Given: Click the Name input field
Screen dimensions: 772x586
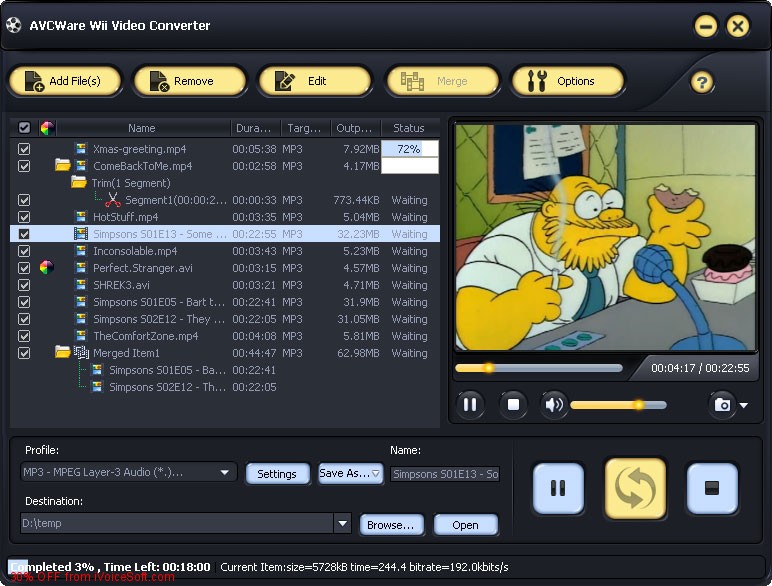Looking at the screenshot, I should point(445,474).
